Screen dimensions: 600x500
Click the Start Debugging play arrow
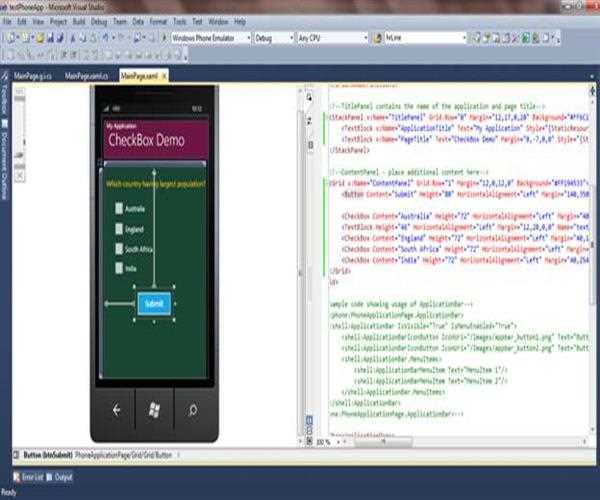164,38
